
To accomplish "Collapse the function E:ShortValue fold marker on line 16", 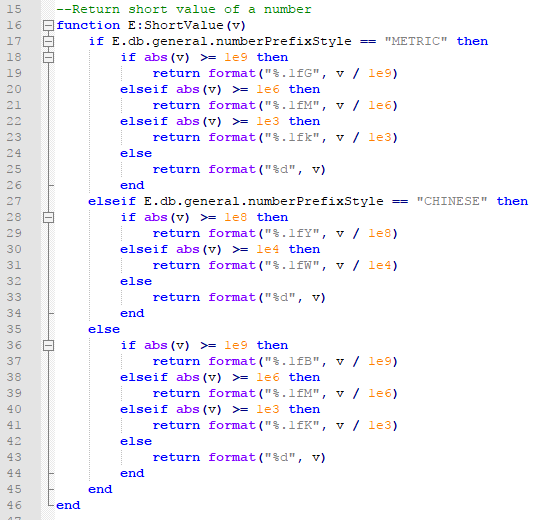I will tap(48, 25).
